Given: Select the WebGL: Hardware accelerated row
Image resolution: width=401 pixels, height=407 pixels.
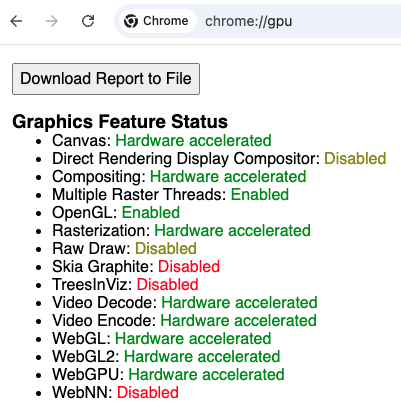Looking at the screenshot, I should [x=162, y=339].
